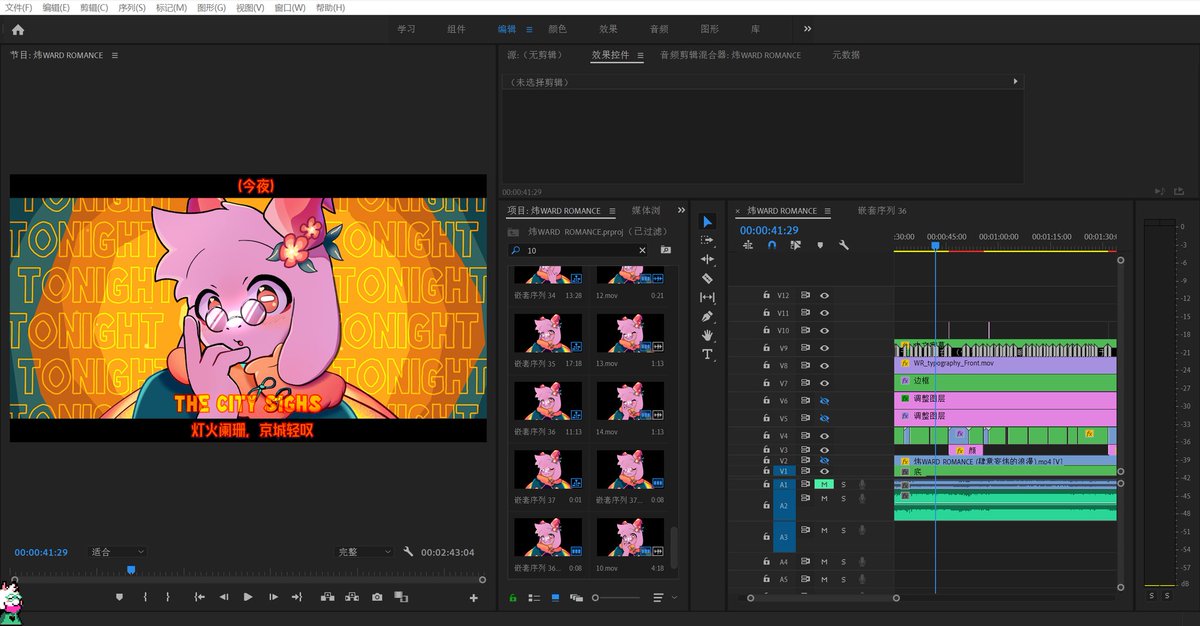The height and width of the screenshot is (626, 1200).
Task: Click Mark Out brace button
Action: [168, 597]
